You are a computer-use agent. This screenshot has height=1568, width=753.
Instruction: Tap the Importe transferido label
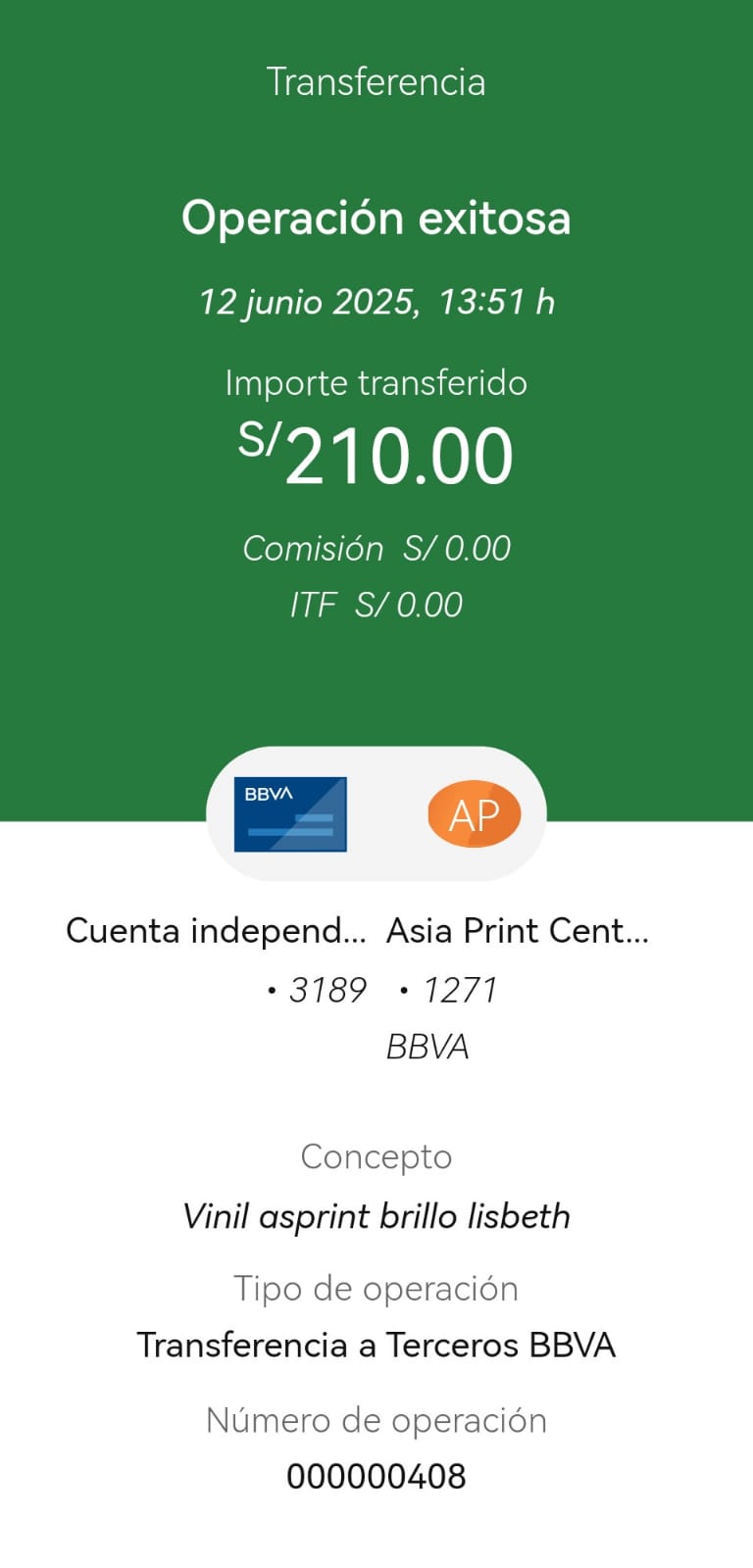[x=376, y=382]
